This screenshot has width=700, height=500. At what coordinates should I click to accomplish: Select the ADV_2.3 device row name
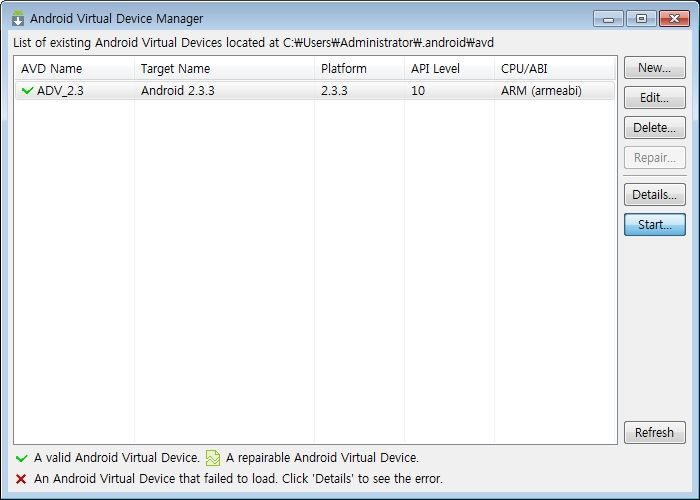tap(60, 91)
